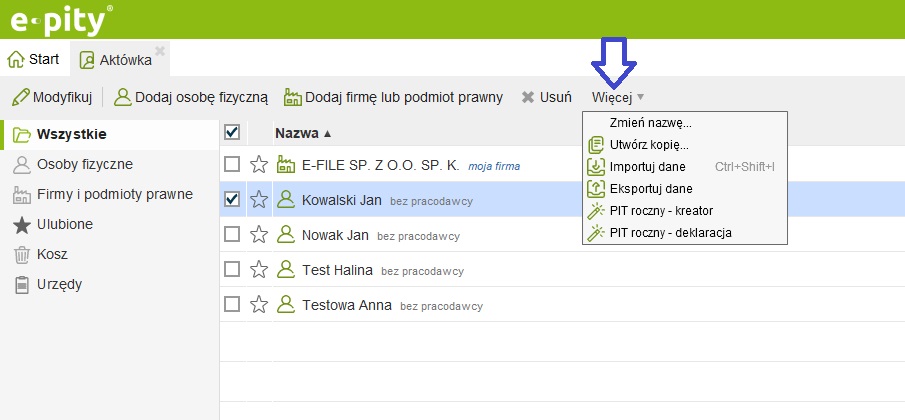Screen dimensions: 905x420
Task: Click the PIT roczny - kreator wand icon
Action: 595,211
